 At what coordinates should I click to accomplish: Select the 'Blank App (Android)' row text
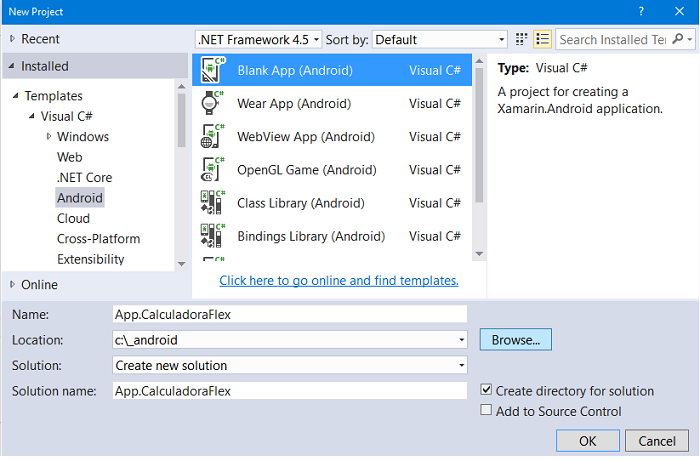pyautogui.click(x=295, y=71)
